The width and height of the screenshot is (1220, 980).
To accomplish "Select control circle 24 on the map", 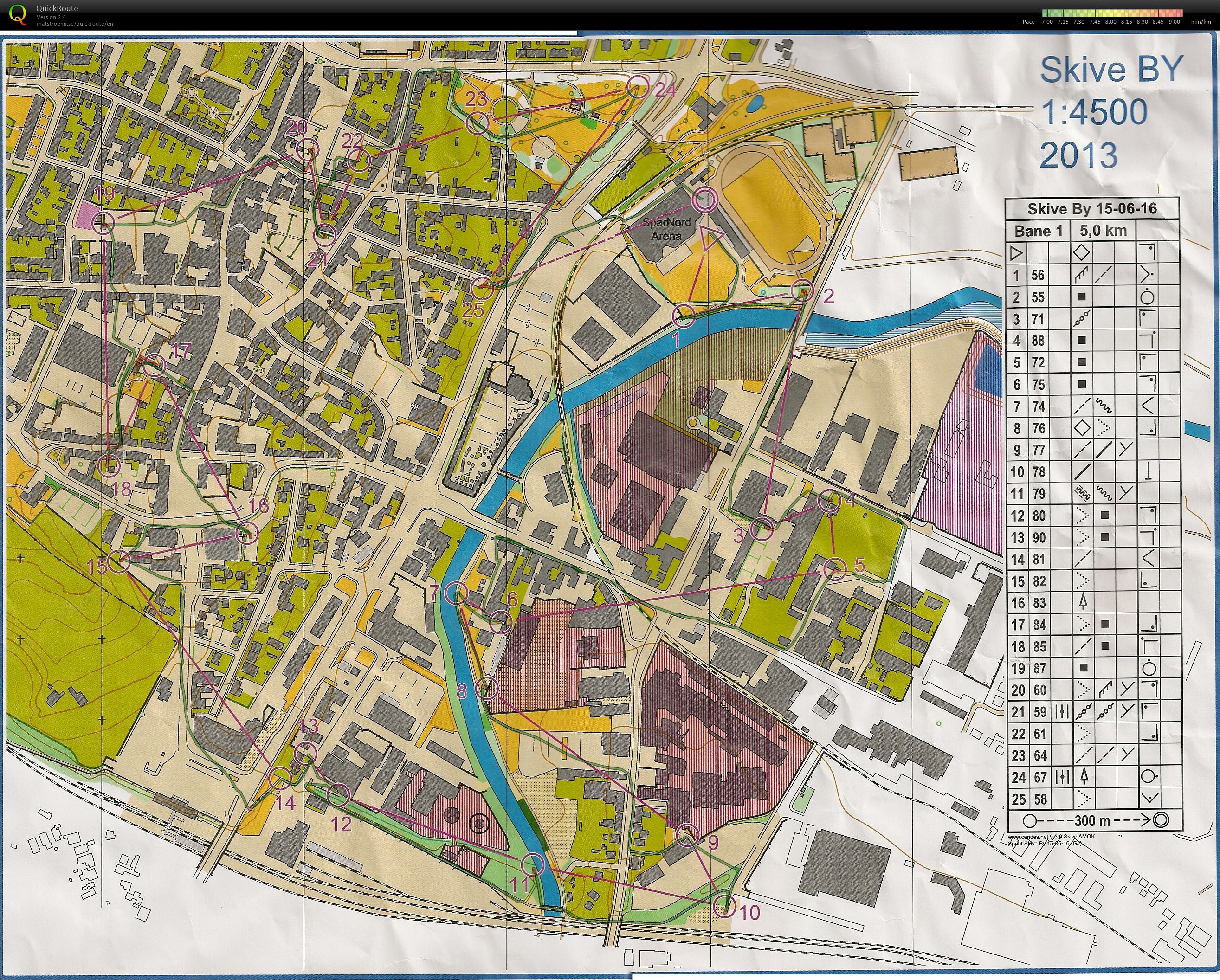I will pos(637,87).
